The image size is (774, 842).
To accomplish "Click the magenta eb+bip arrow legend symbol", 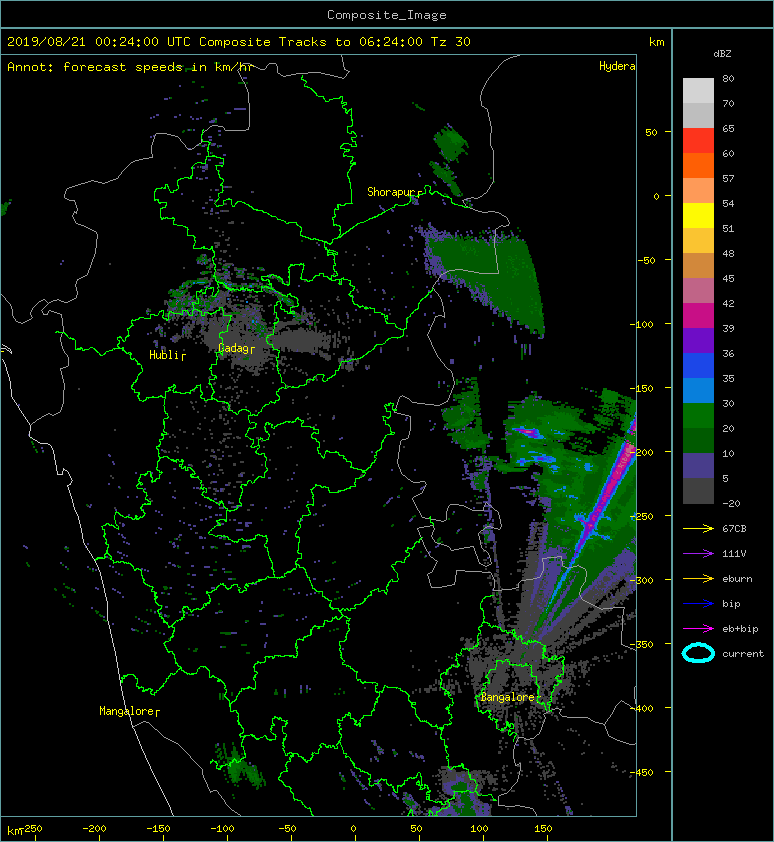I will [x=698, y=629].
